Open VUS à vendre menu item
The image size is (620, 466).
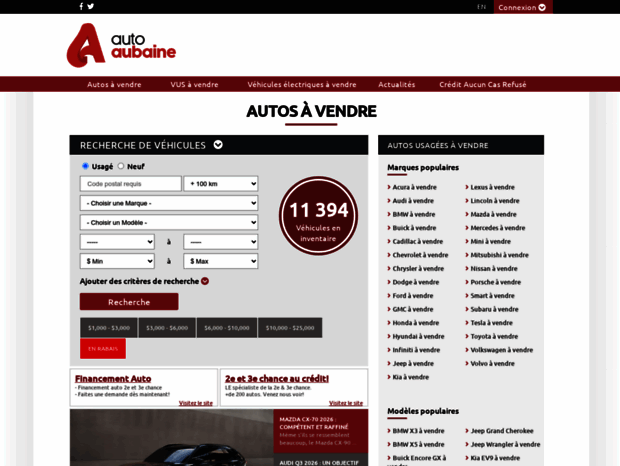[194, 85]
